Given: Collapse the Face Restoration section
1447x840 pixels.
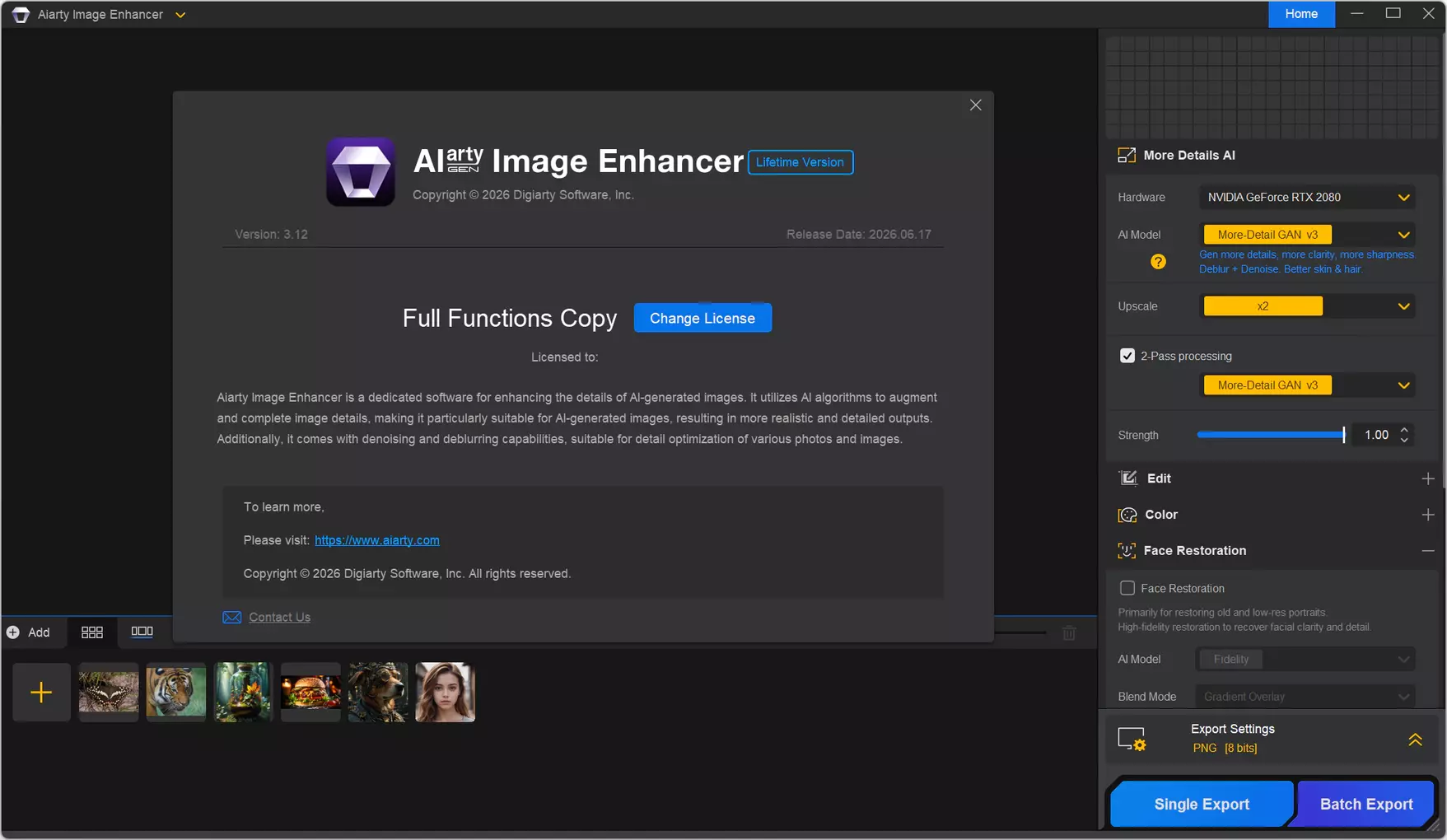Looking at the screenshot, I should [1428, 551].
